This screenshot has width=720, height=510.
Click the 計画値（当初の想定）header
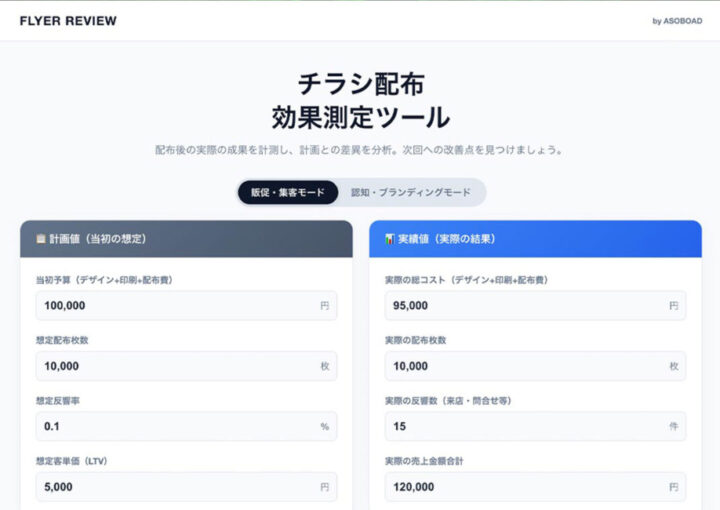click(186, 239)
